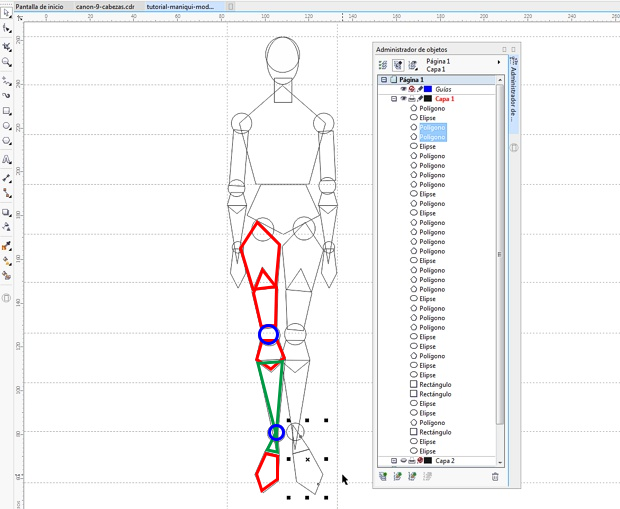Image resolution: width=620 pixels, height=509 pixels.
Task: Select the Polygon tool in toolbox
Action: (6, 141)
